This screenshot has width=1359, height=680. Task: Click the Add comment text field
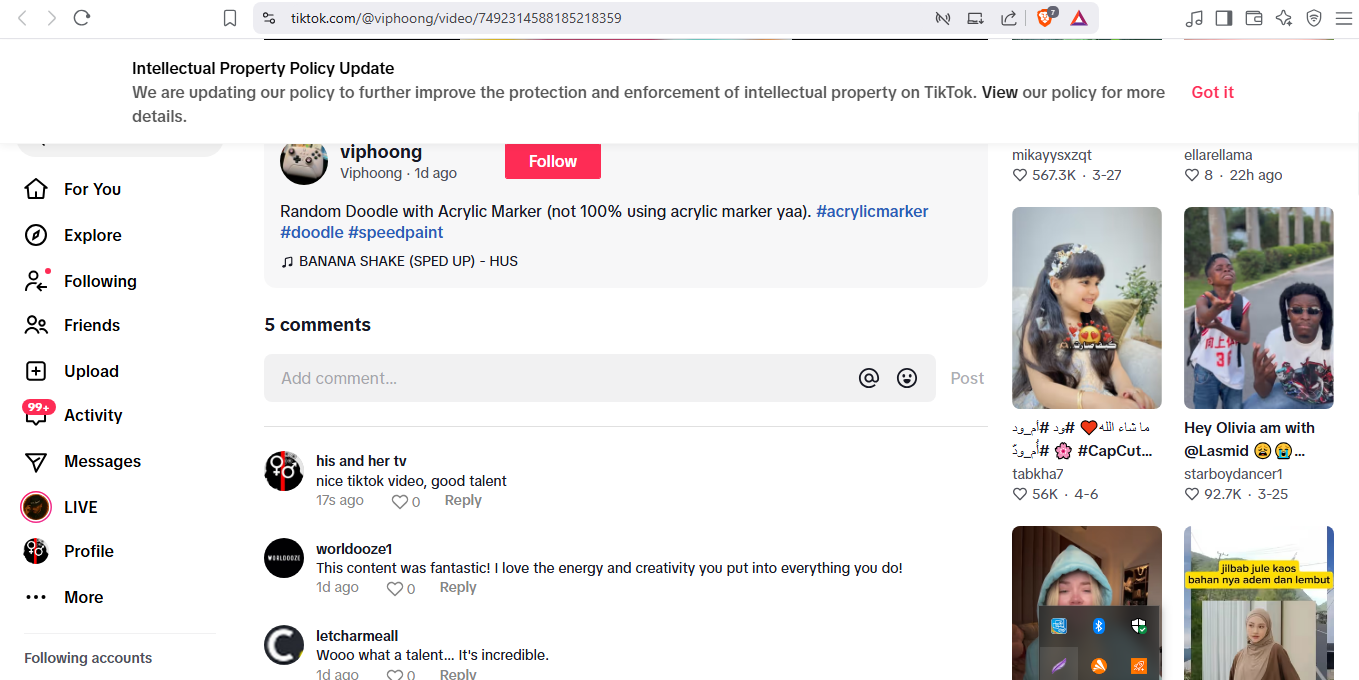[560, 378]
